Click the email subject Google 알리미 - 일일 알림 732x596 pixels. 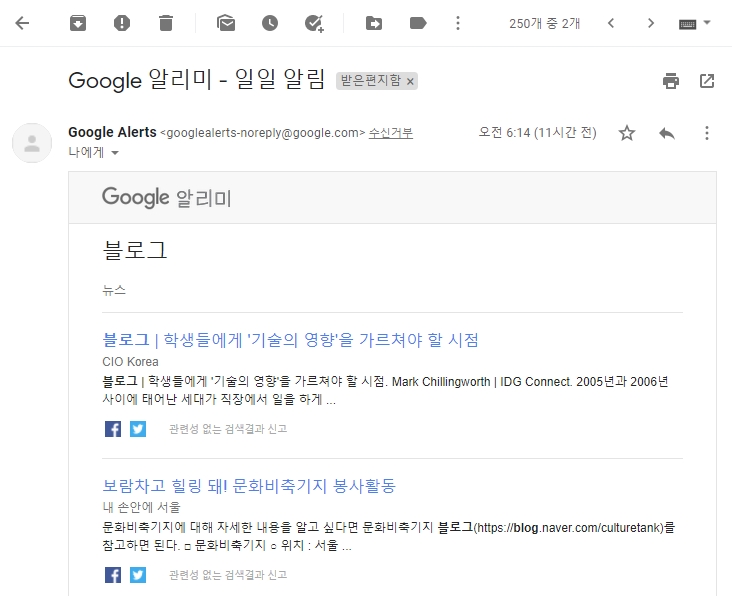[x=196, y=80]
